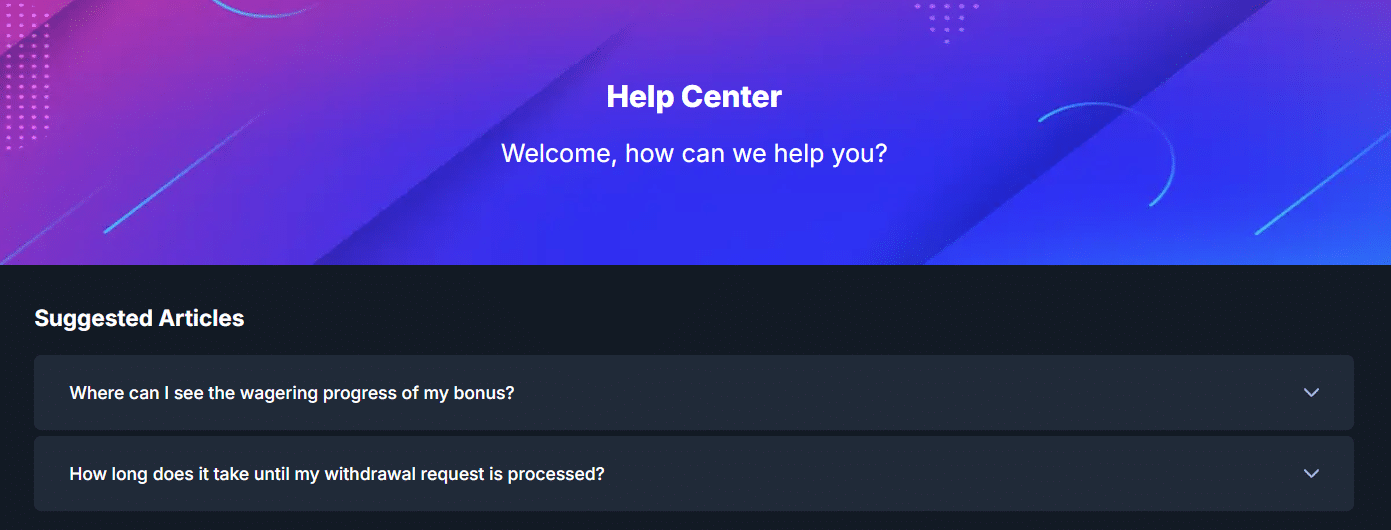Expand the wagering progress article chevron
The image size is (1391, 530).
1311,393
